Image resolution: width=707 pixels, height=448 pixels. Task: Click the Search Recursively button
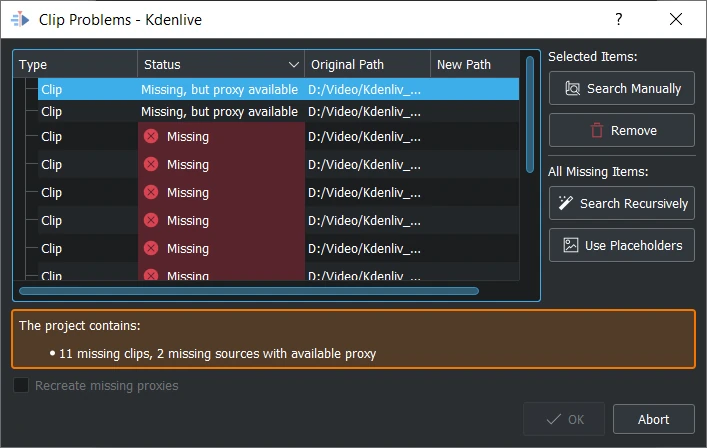621,203
